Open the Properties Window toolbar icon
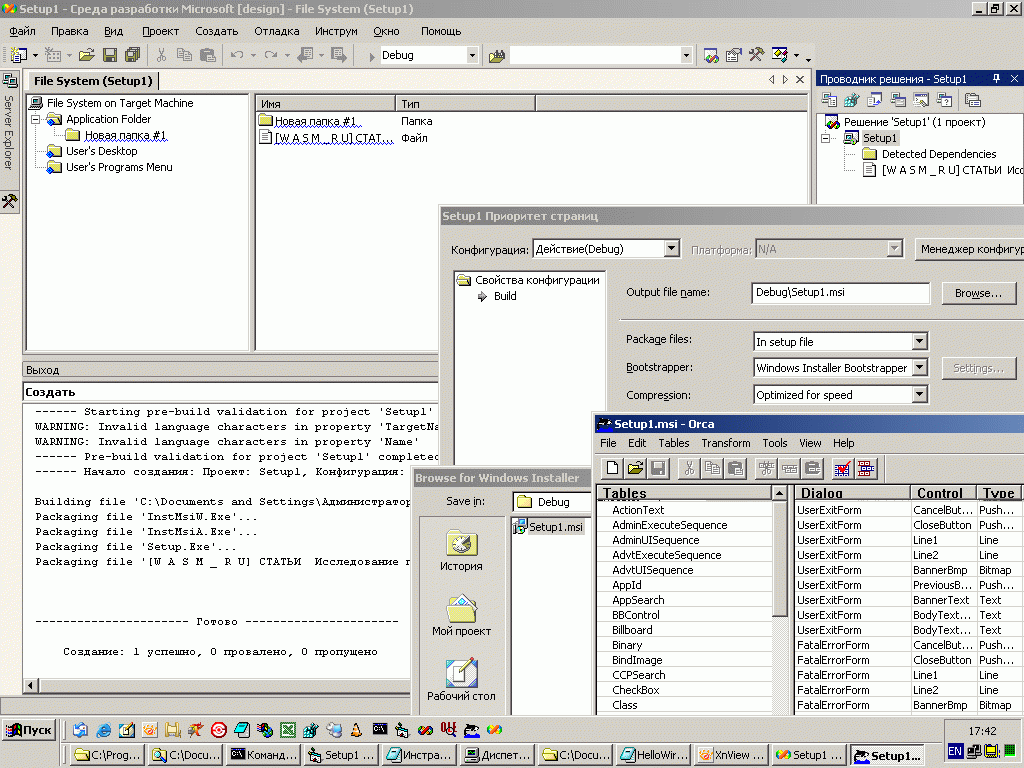This screenshot has height=768, width=1024. (733, 56)
